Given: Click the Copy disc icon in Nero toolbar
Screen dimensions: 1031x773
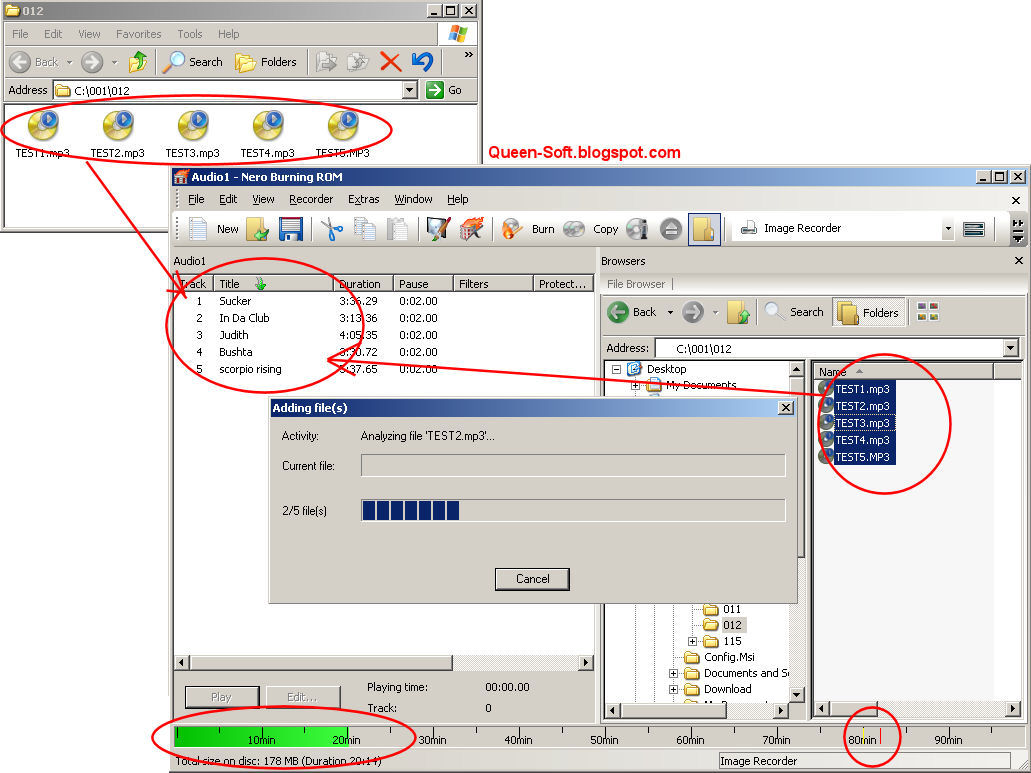Looking at the screenshot, I should point(574,229).
